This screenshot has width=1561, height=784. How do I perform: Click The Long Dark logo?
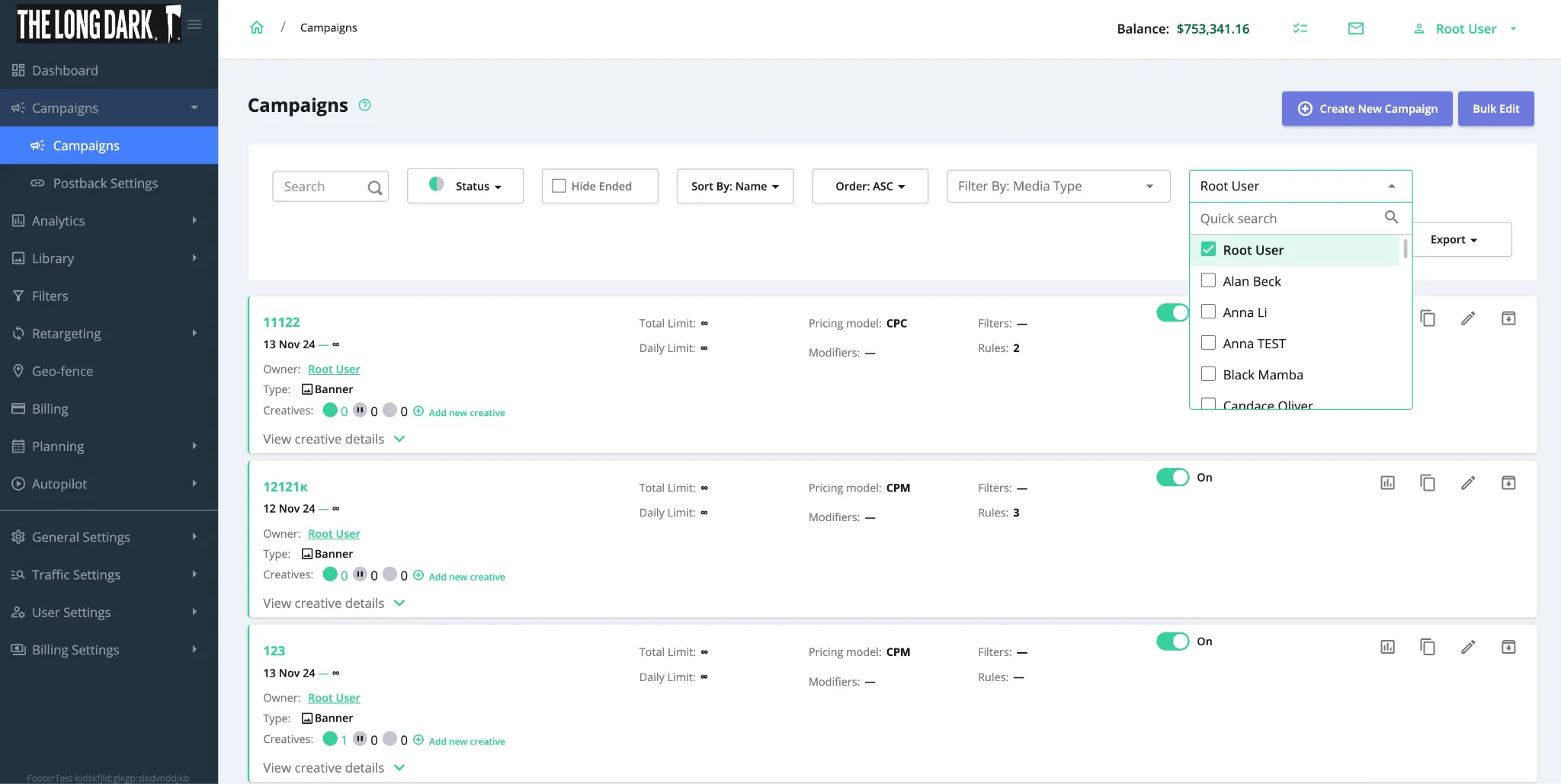(99, 24)
